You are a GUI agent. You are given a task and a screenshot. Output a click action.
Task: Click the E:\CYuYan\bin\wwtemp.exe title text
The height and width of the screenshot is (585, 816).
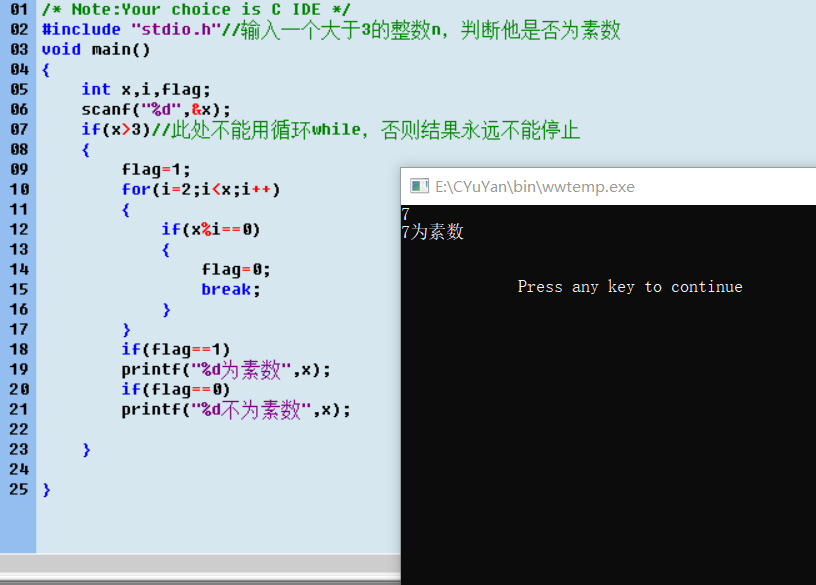coord(535,187)
